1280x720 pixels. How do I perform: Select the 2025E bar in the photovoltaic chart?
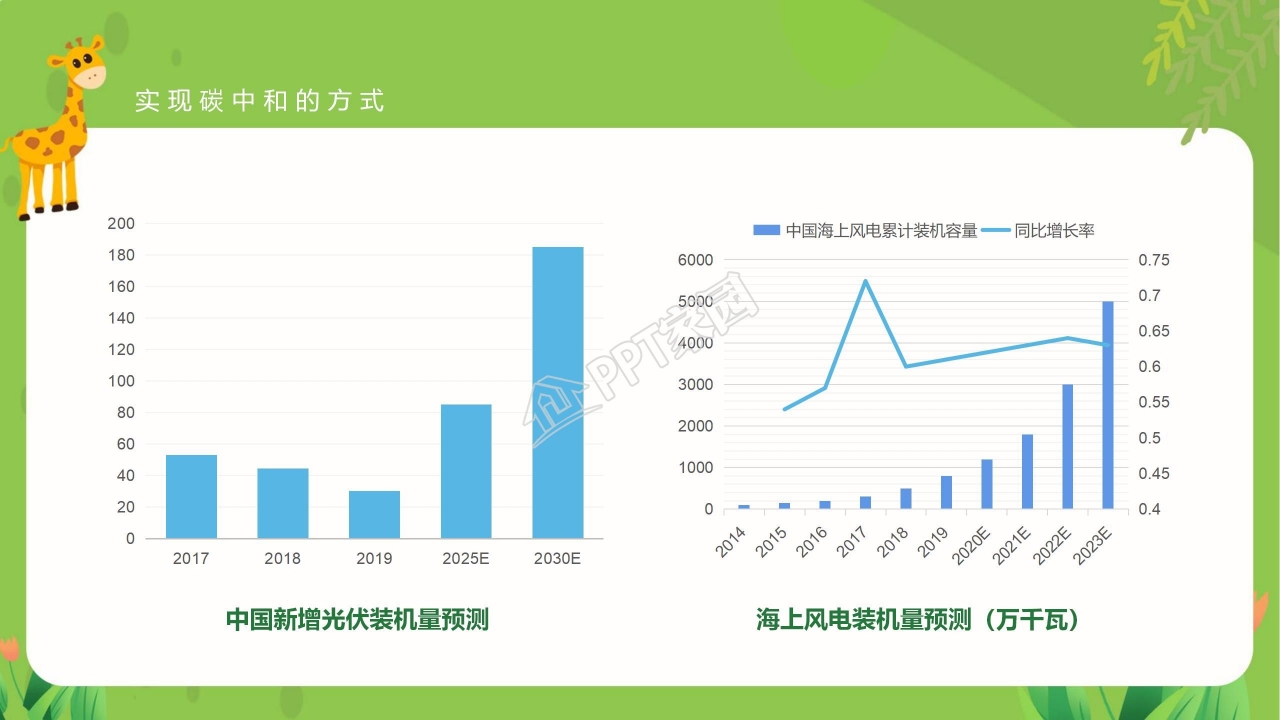coord(467,470)
